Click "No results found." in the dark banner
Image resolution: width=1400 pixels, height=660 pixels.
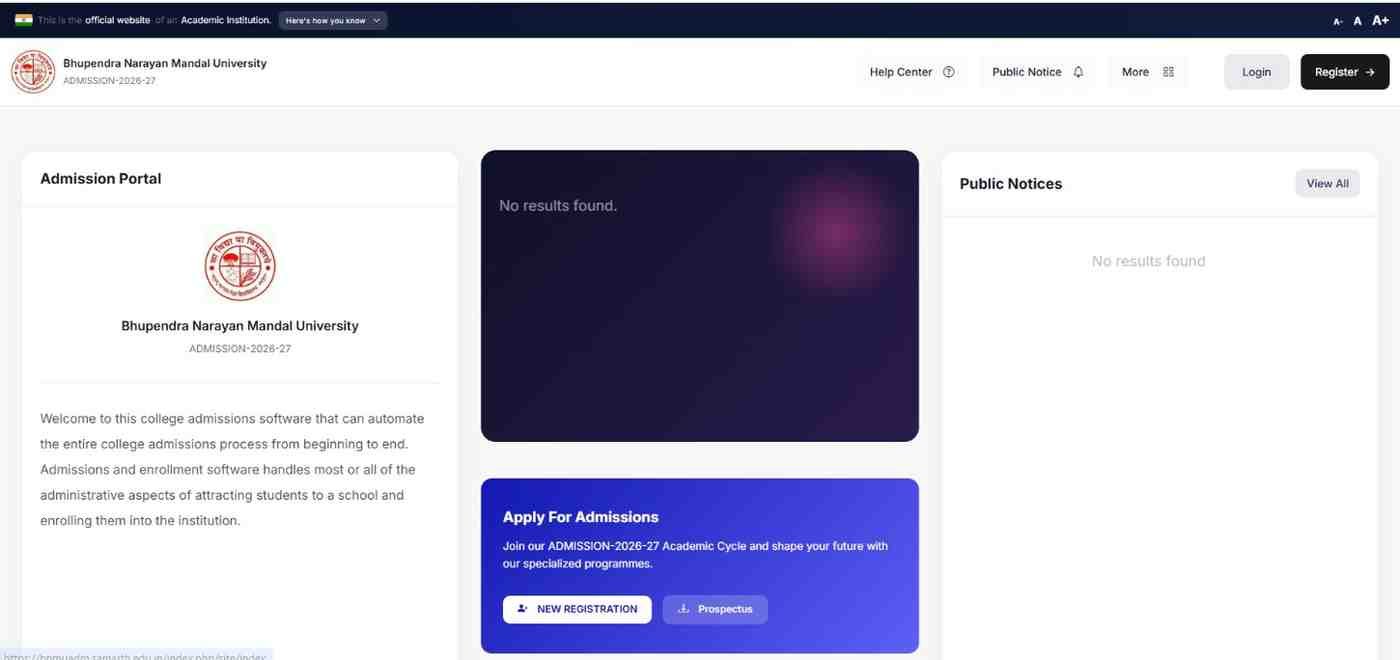click(558, 206)
